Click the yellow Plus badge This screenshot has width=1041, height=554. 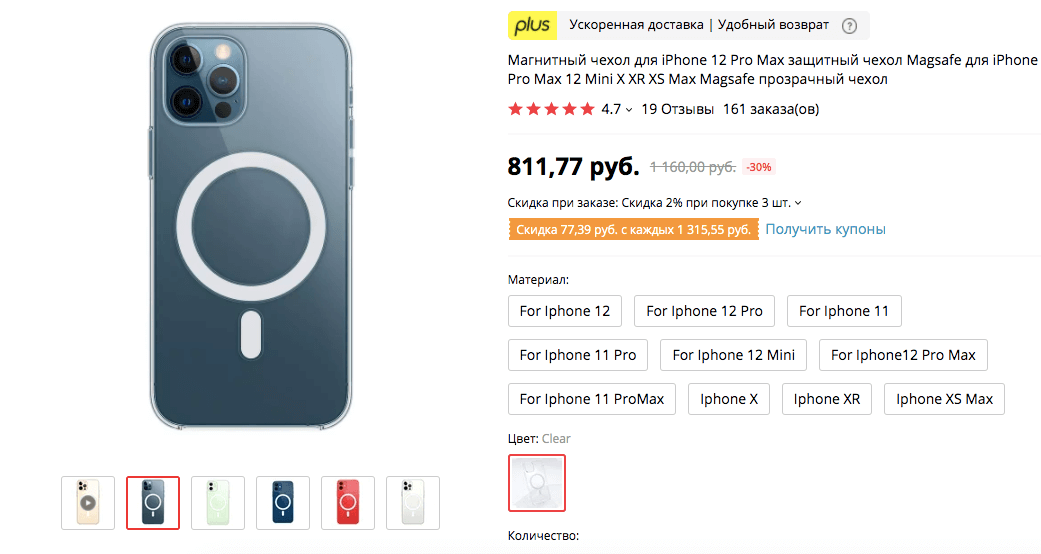532,25
